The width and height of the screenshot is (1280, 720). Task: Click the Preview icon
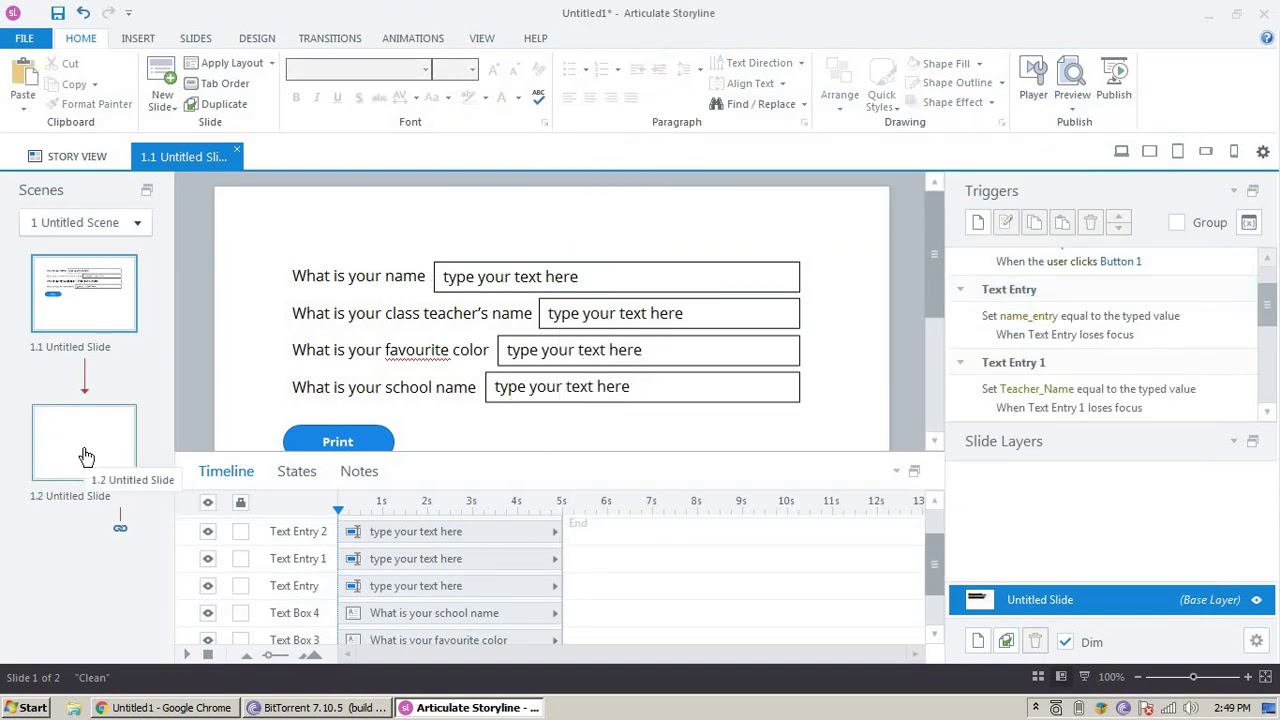coord(1072,80)
